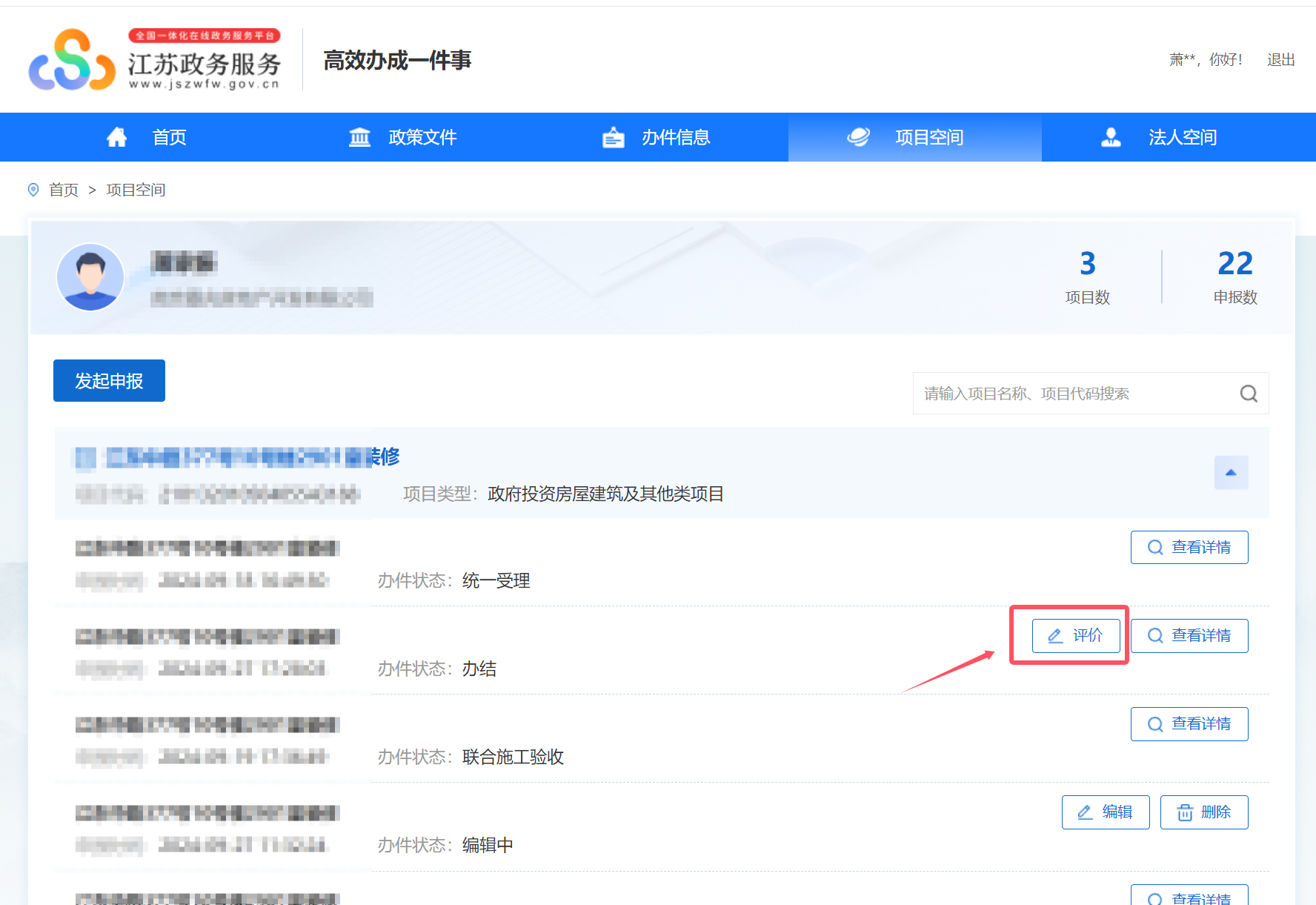This screenshot has width=1316, height=905.
Task: Click the home icon in the nav bar
Action: 116,137
